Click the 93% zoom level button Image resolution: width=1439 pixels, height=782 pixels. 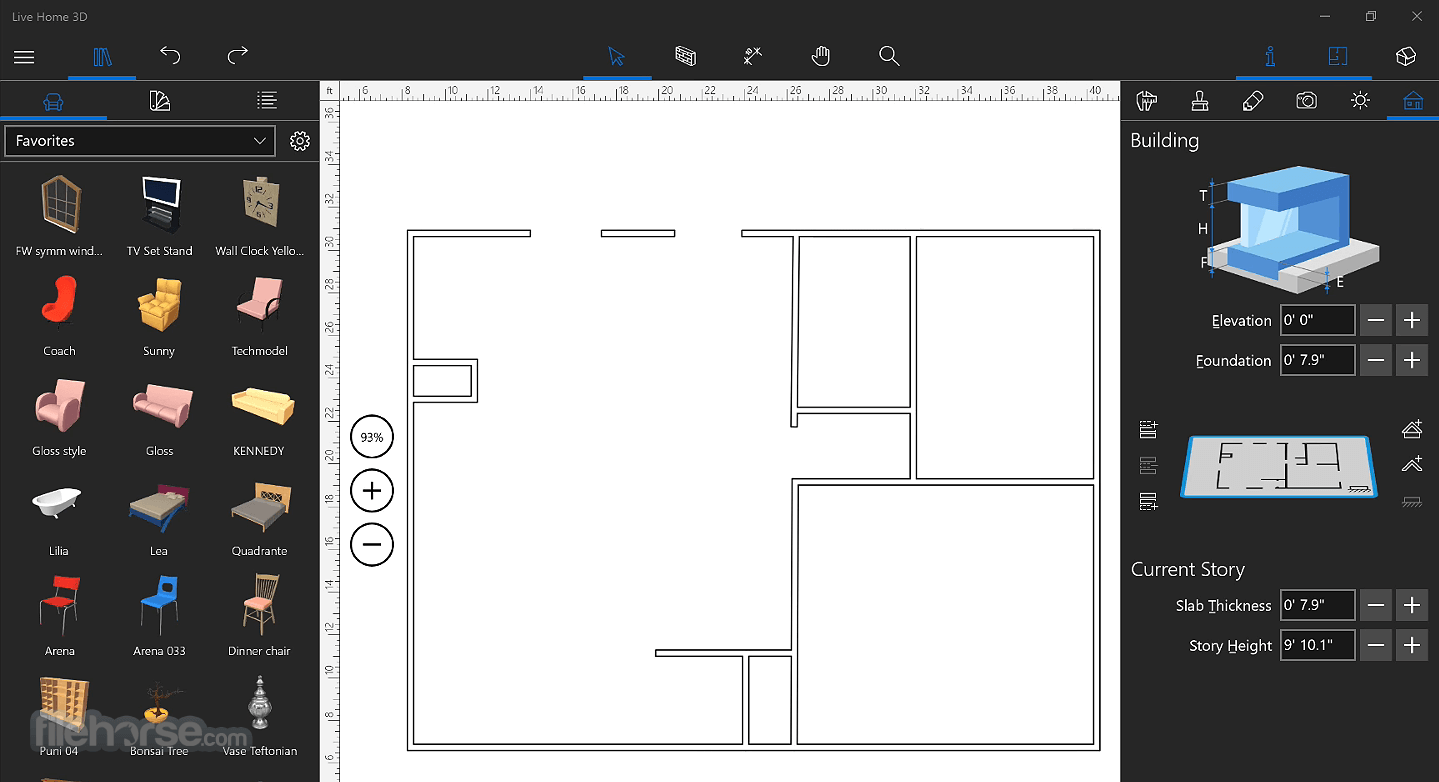(x=372, y=437)
